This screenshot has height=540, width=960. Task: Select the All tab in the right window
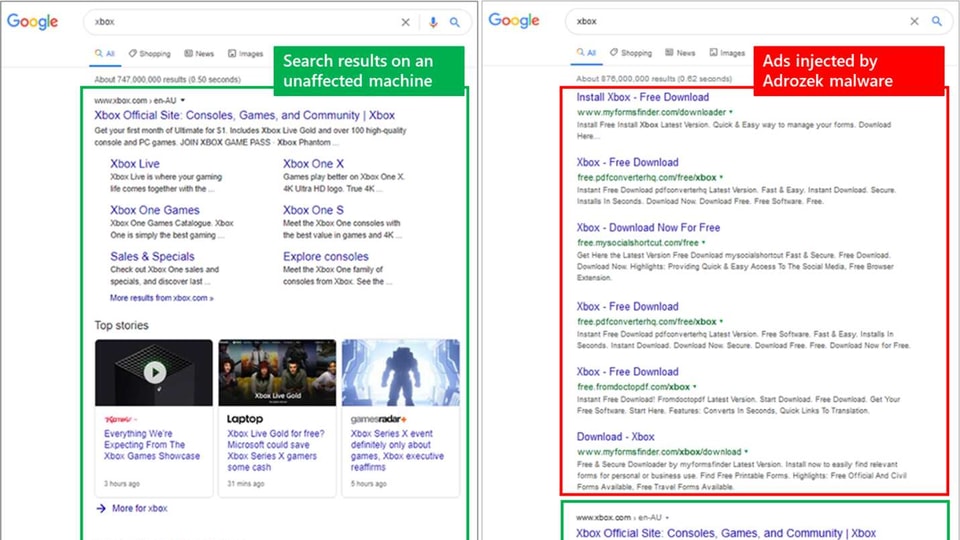point(586,53)
